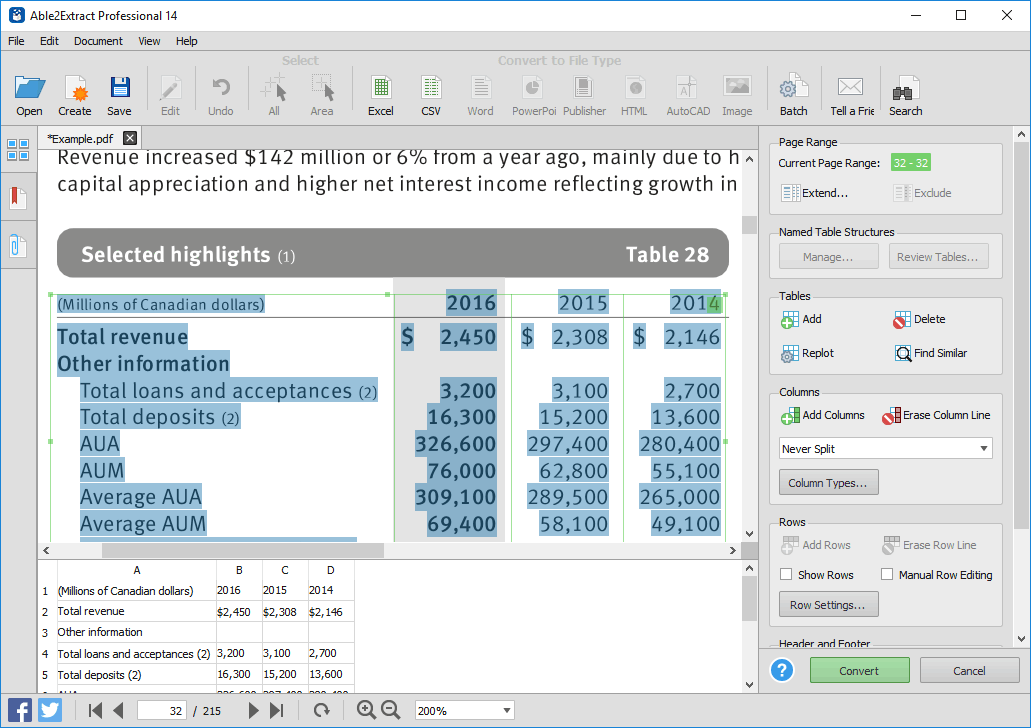Choose the Select All tool

tap(274, 95)
